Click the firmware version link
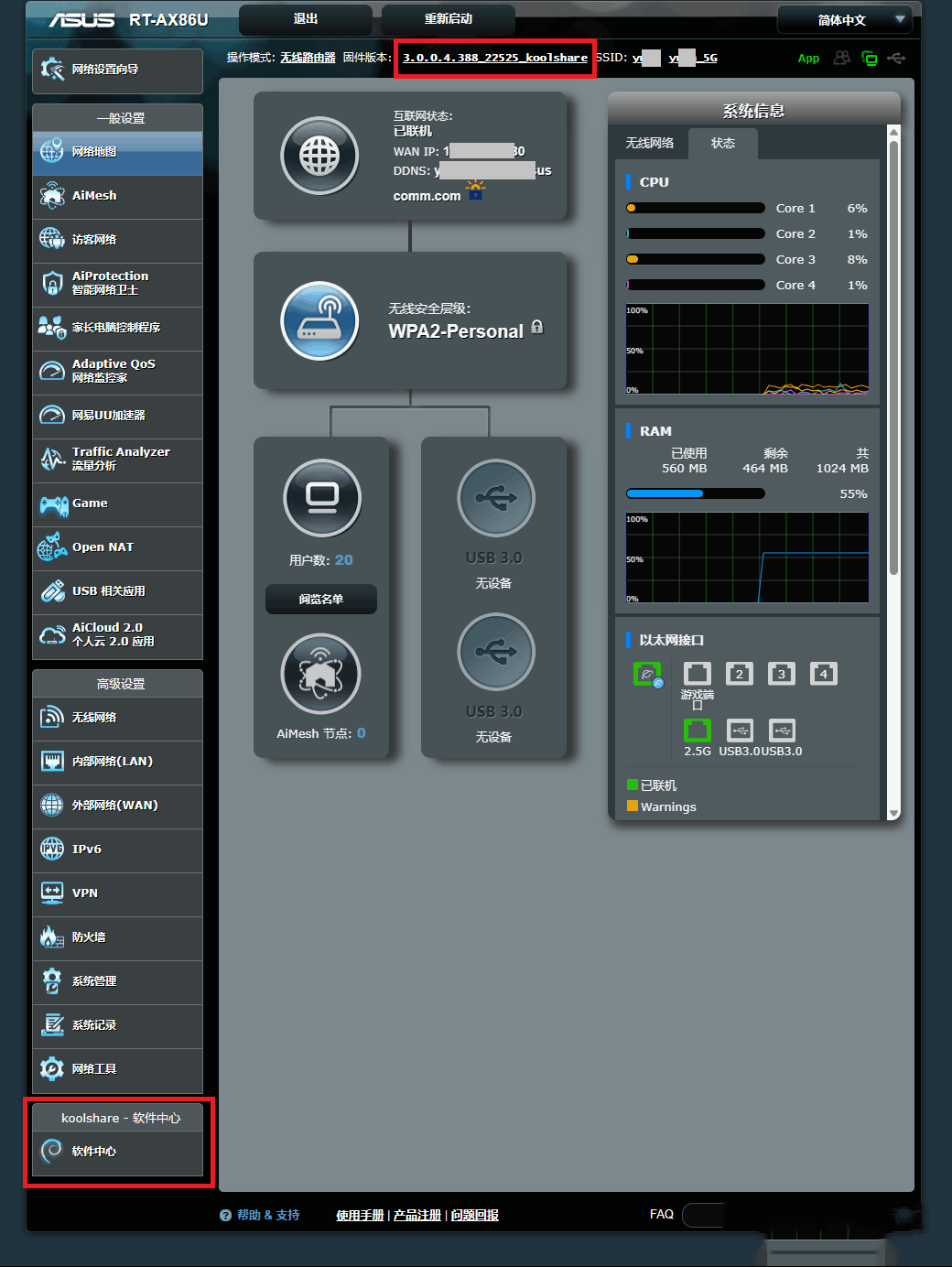Screen dimensions: 952x1267 [x=495, y=58]
